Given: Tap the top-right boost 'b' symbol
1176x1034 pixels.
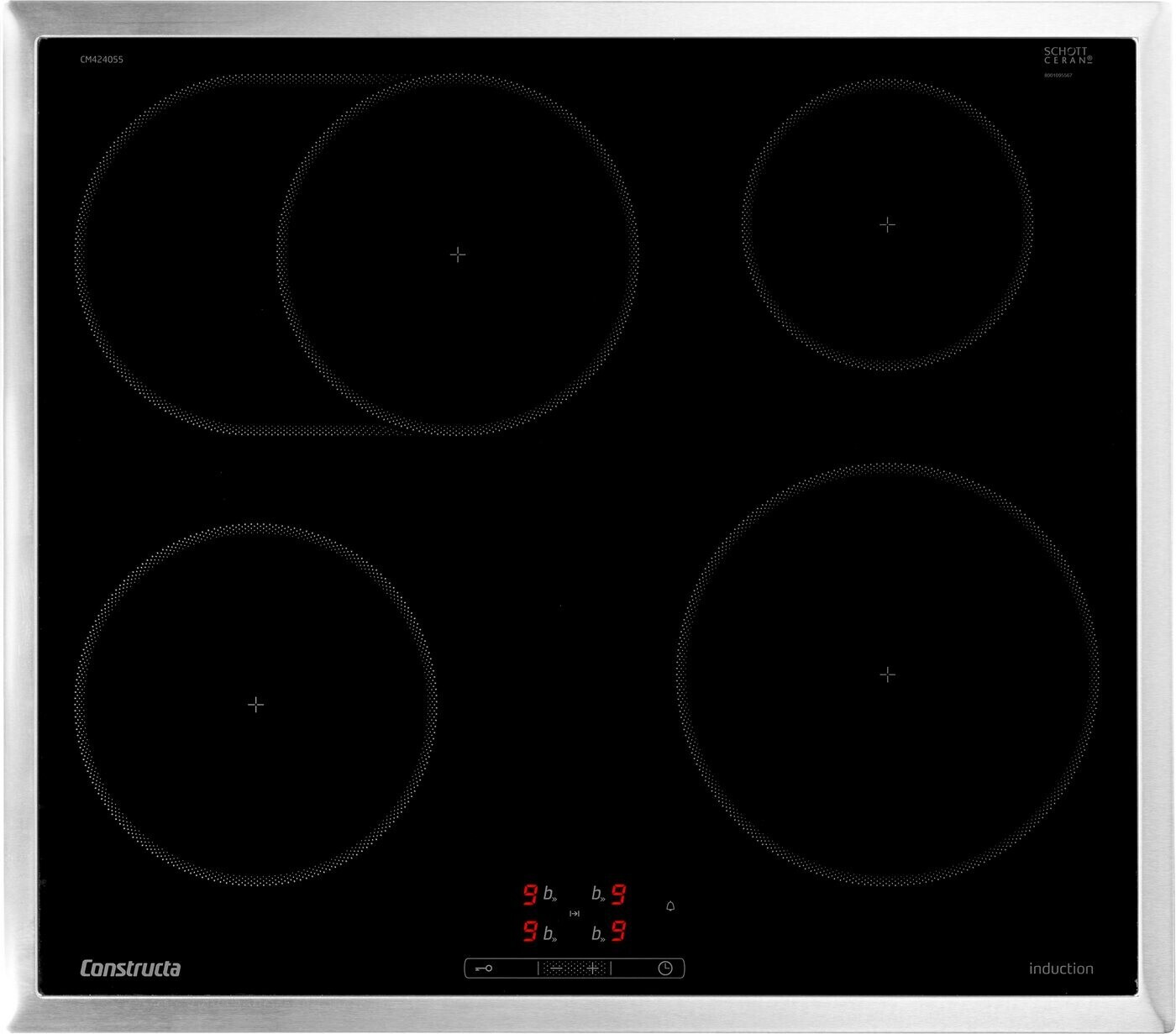Looking at the screenshot, I should point(598,895).
